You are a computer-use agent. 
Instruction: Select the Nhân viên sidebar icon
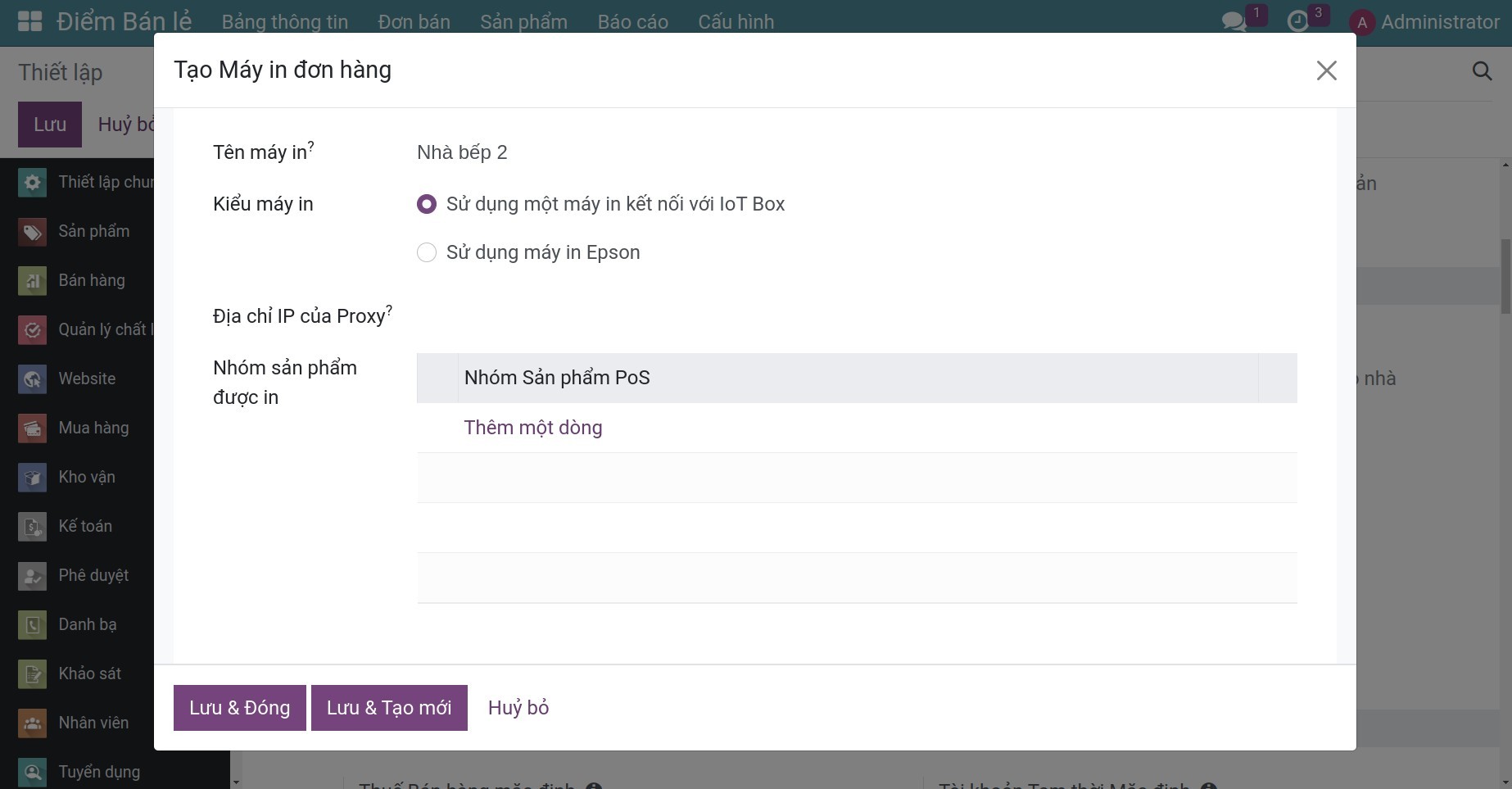pos(32,723)
